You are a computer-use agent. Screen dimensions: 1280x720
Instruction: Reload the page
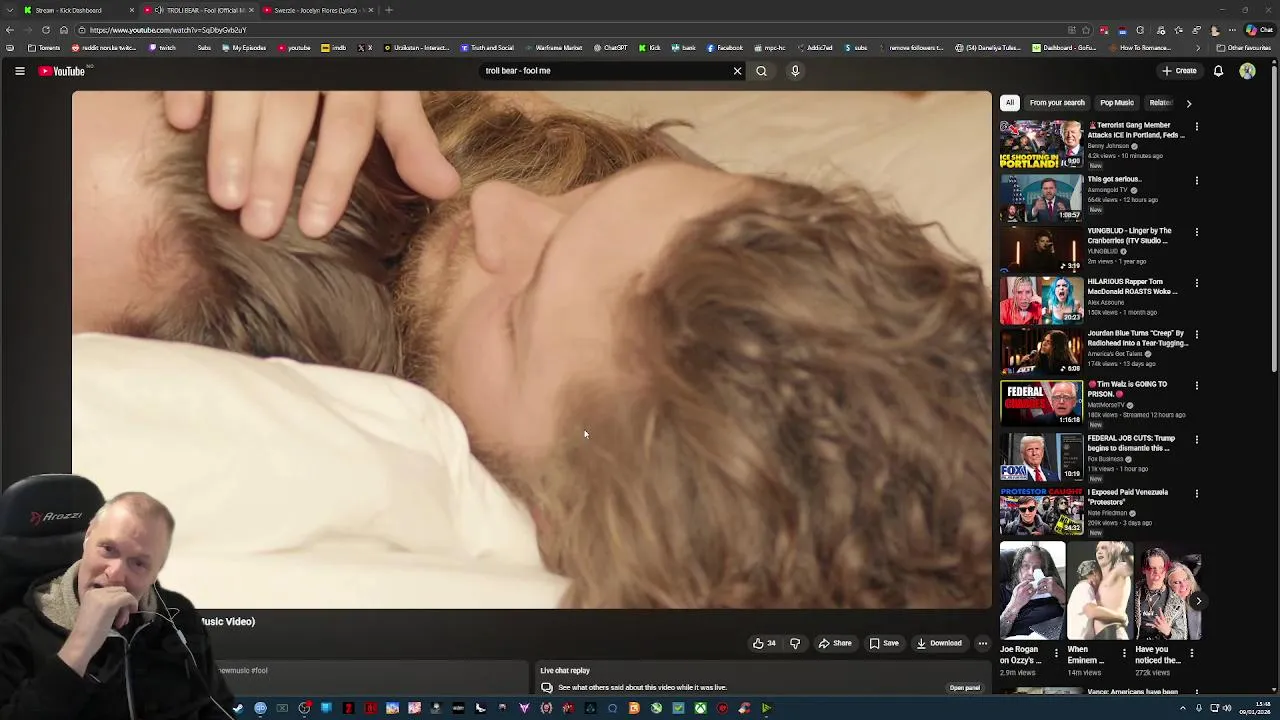tap(46, 30)
